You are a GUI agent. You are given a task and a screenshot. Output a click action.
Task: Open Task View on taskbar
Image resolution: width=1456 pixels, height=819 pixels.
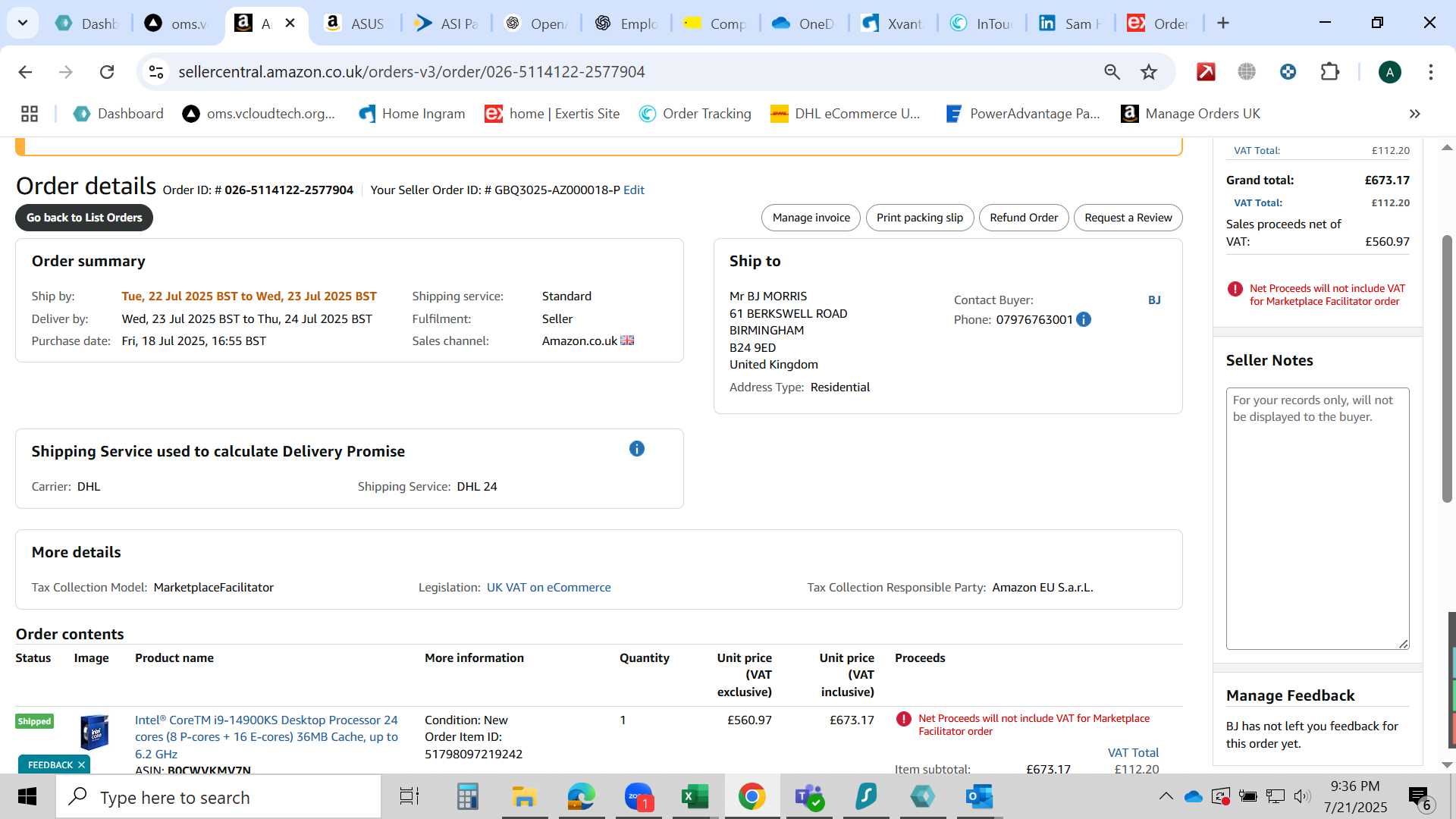pyautogui.click(x=409, y=797)
